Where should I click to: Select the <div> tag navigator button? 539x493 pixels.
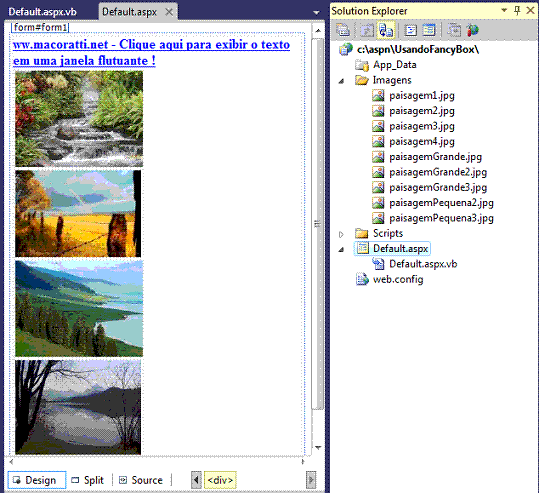click(x=220, y=480)
